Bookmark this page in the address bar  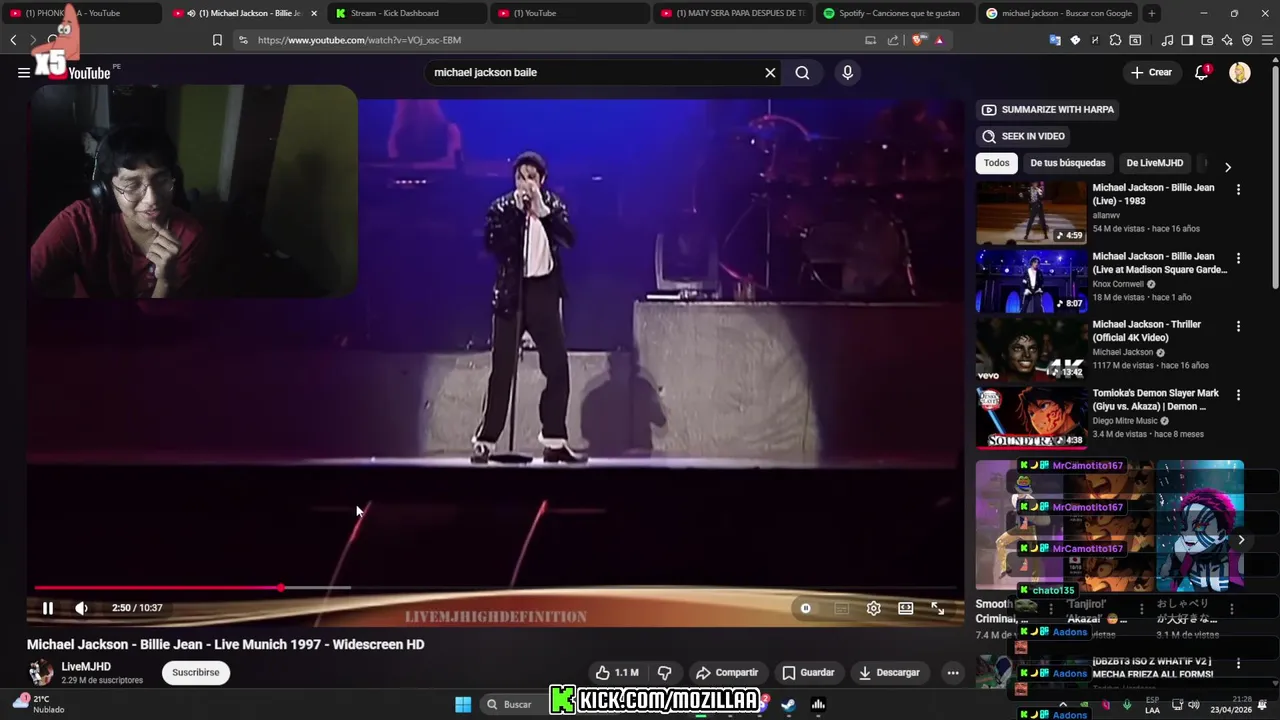pos(217,40)
